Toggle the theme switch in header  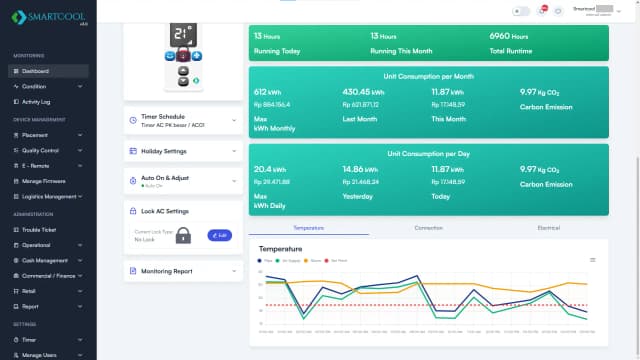(x=521, y=11)
